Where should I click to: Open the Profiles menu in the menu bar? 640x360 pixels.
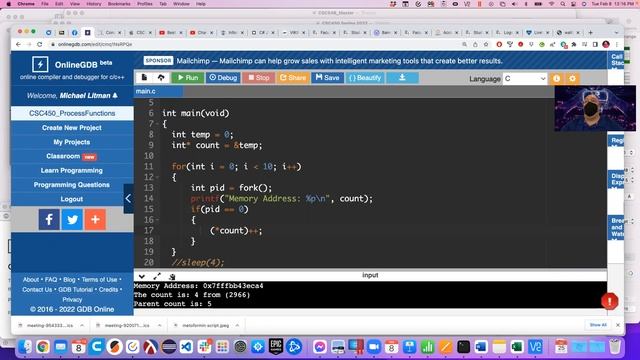coord(144,4)
